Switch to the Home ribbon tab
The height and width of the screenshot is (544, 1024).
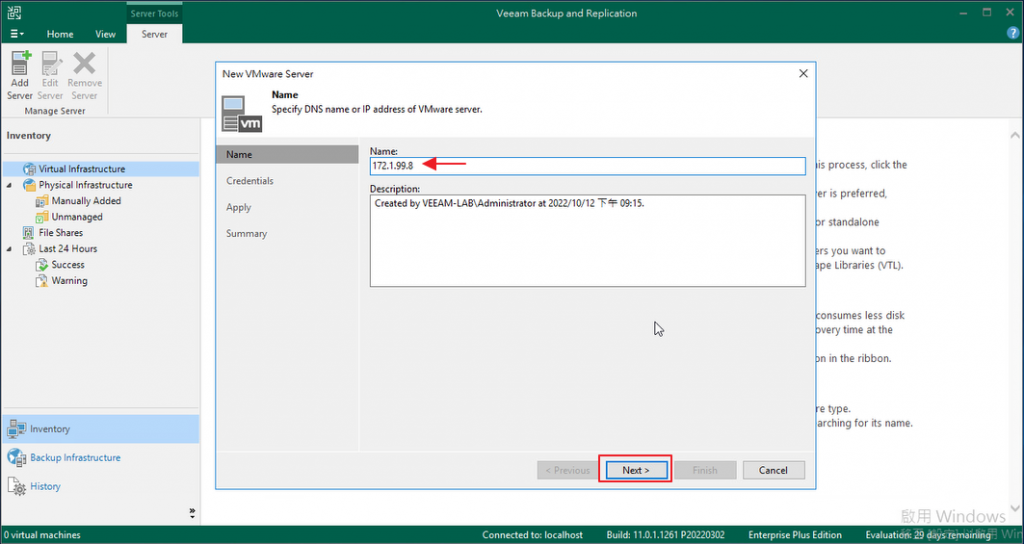point(60,34)
